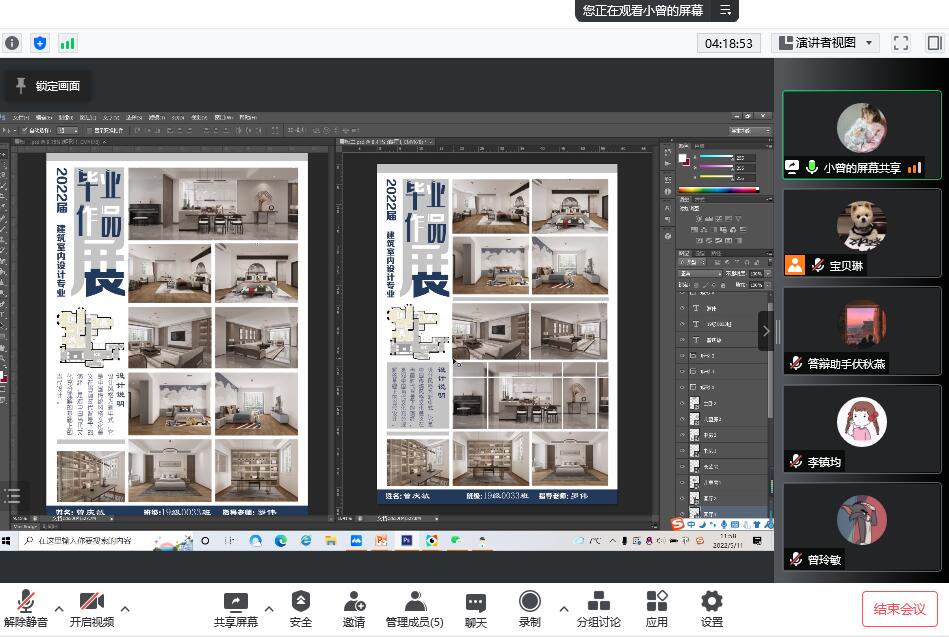949x637 pixels.
Task: Click the 邀请 invite icon
Action: coord(354,601)
